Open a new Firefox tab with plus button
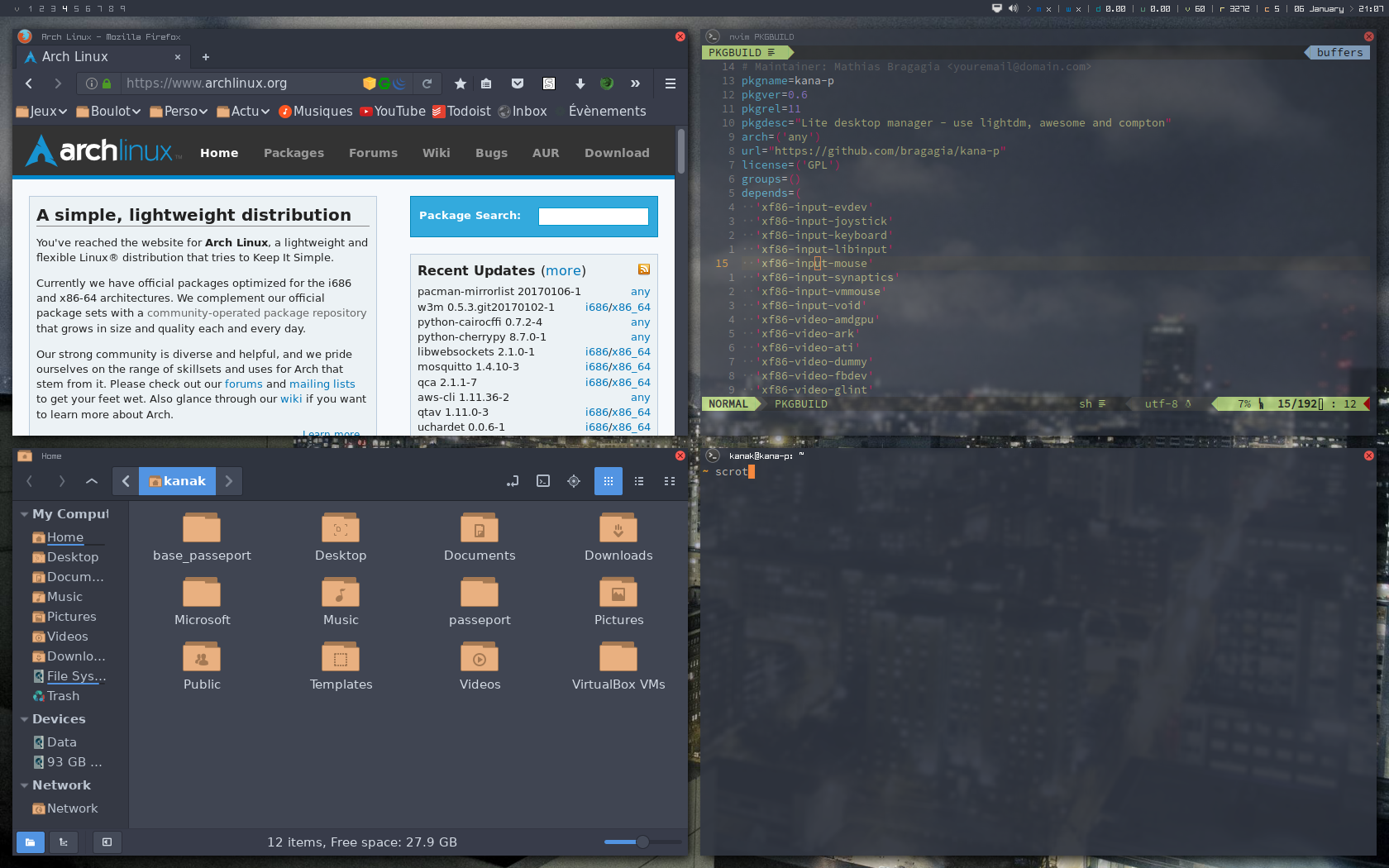This screenshot has width=1389, height=868. tap(206, 57)
